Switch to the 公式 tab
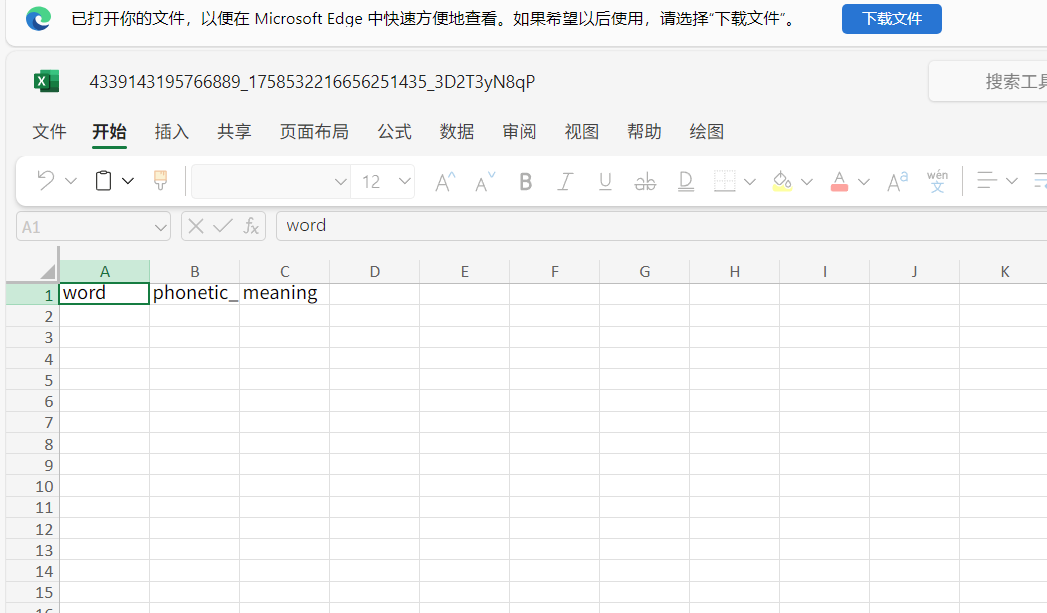 pos(394,132)
